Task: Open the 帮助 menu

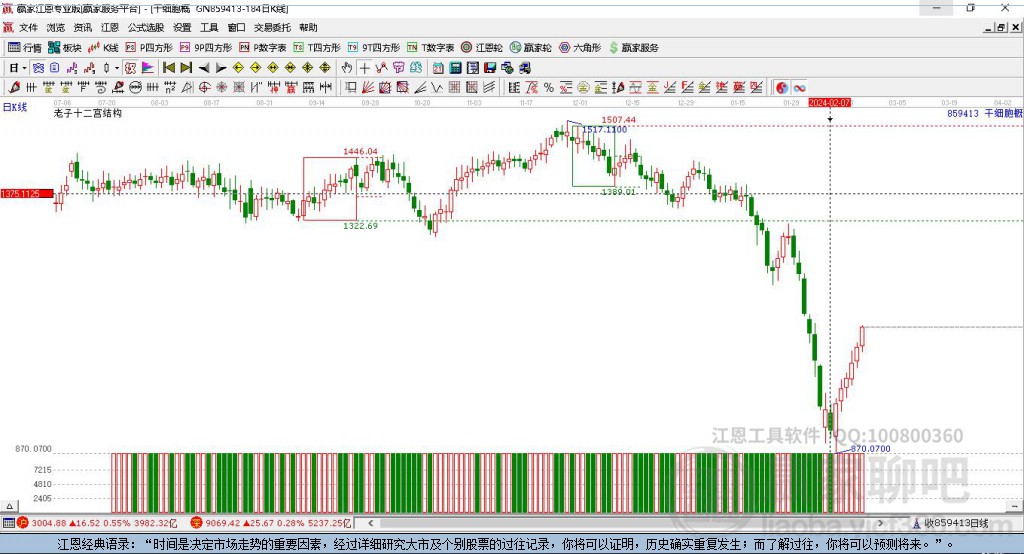Action: (308, 27)
